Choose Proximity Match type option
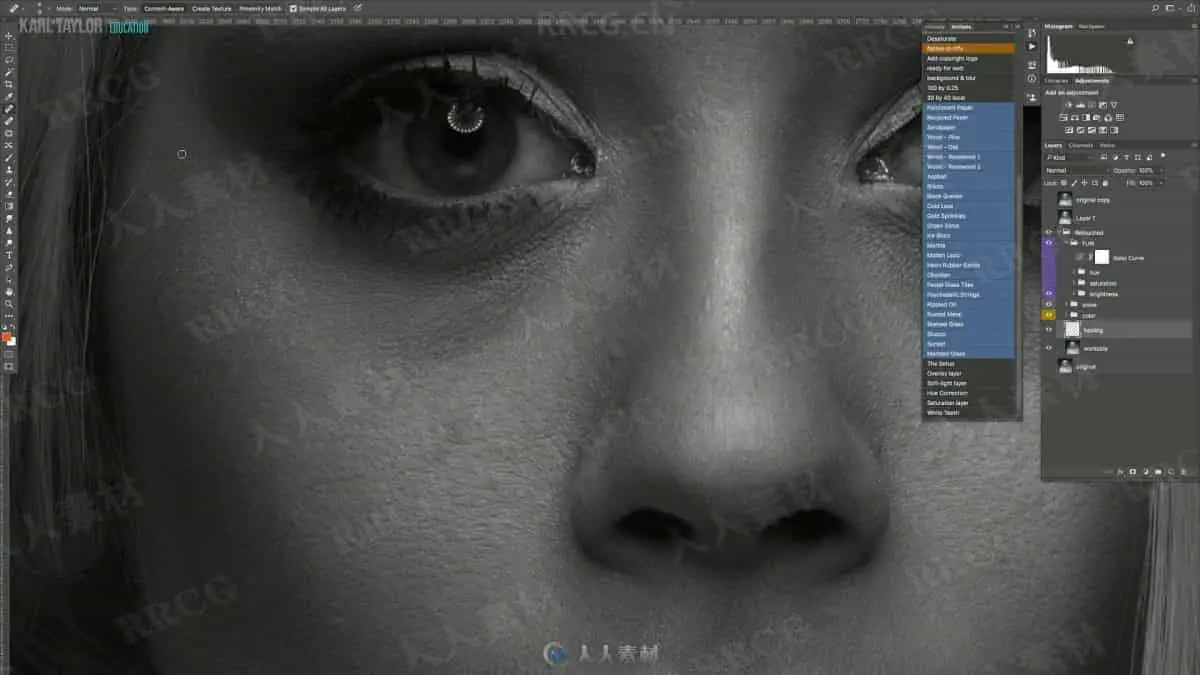The height and width of the screenshot is (675, 1200). tap(260, 8)
